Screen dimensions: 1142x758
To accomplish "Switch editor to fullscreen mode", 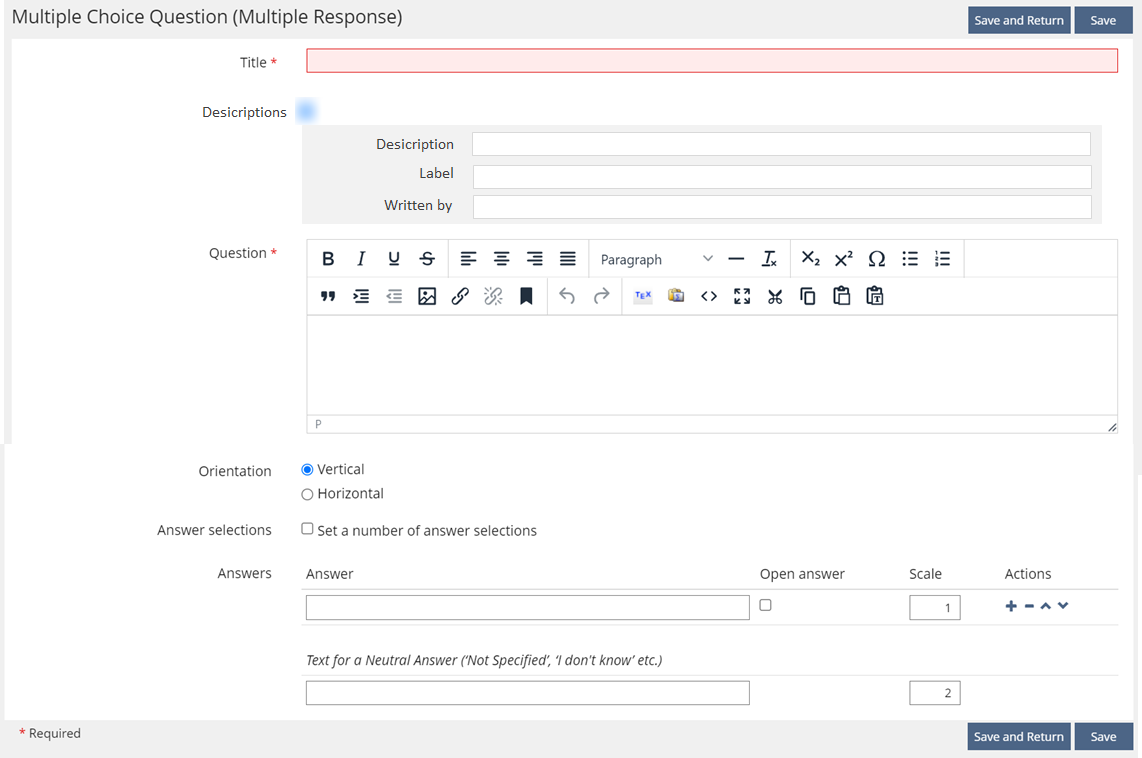I will click(742, 296).
